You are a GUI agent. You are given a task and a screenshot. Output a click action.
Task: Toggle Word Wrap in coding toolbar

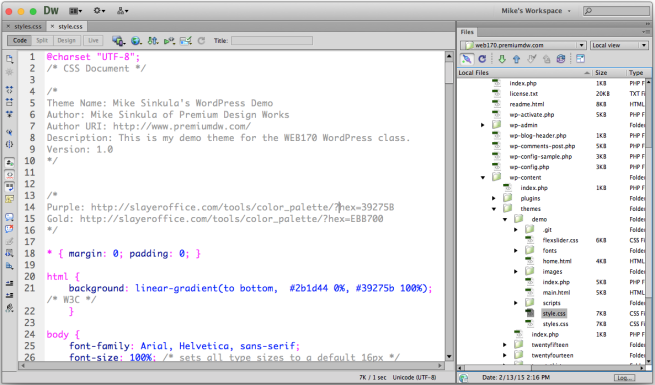(9, 187)
